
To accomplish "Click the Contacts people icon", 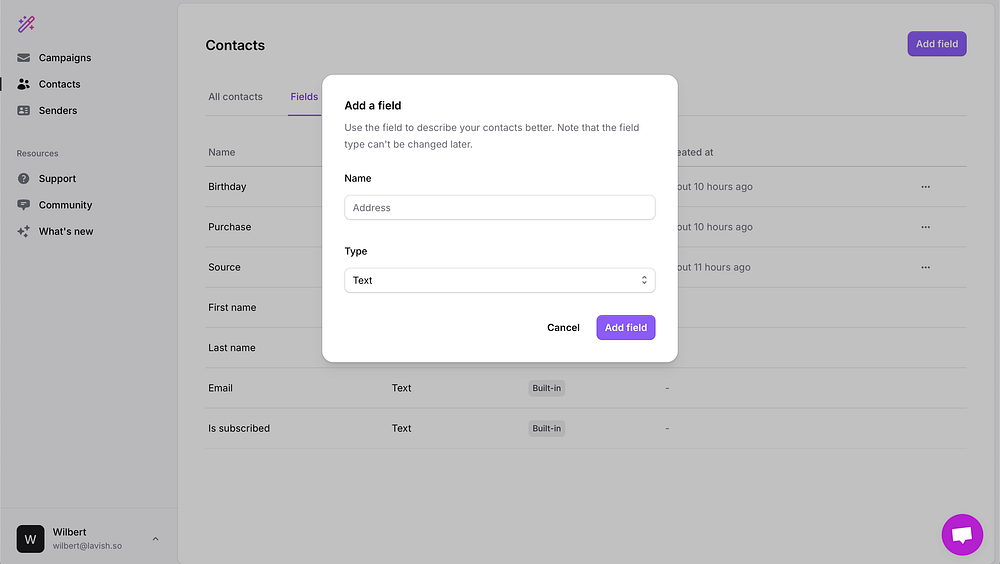I will click(x=24, y=84).
